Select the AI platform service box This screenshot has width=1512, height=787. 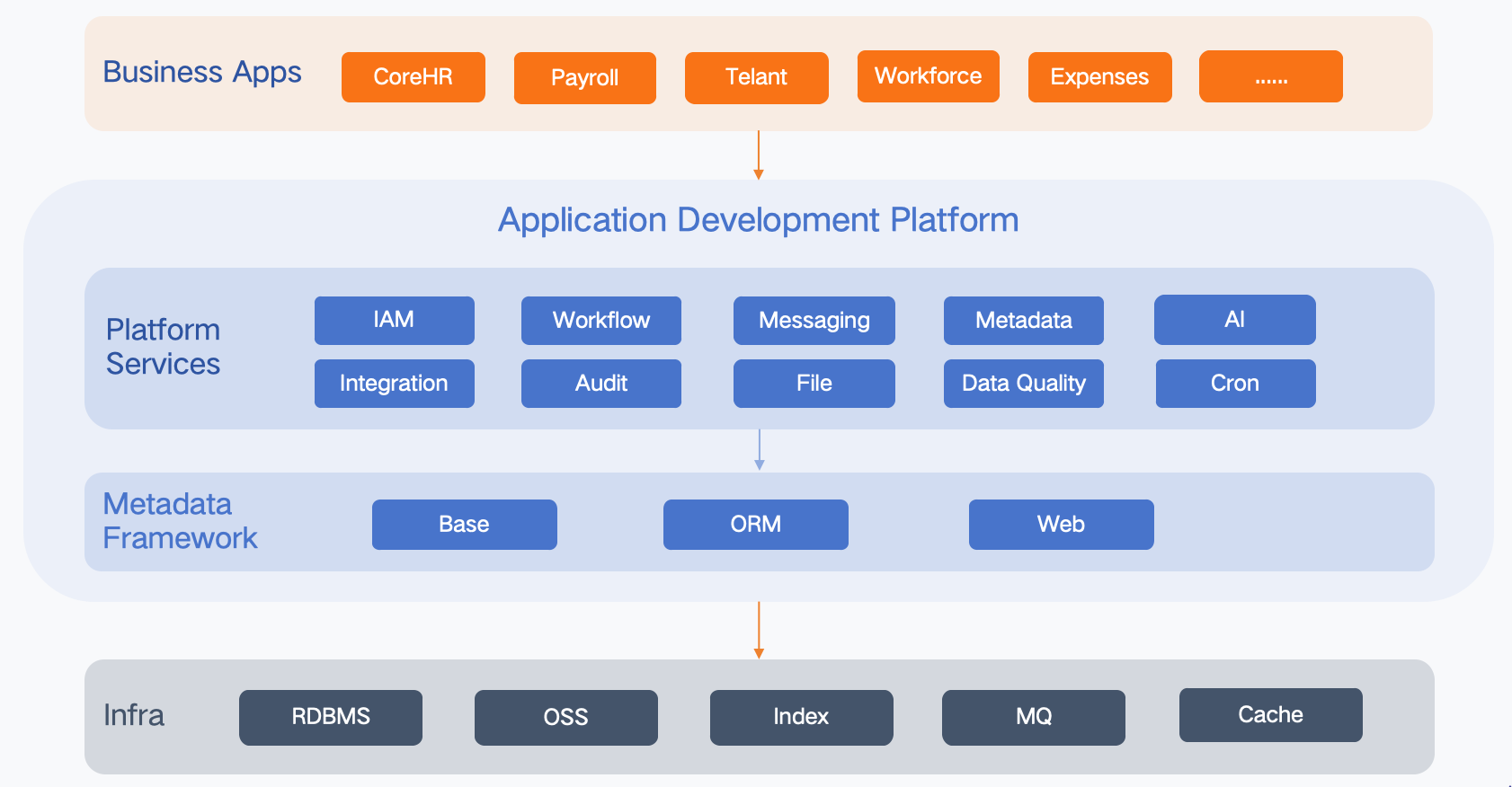point(1234,320)
